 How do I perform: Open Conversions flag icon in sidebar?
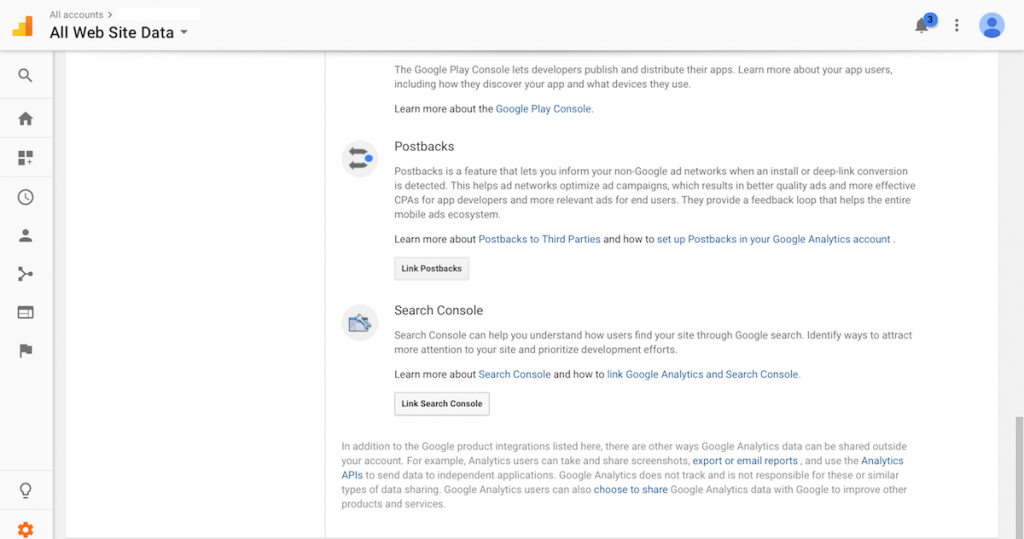(x=25, y=351)
